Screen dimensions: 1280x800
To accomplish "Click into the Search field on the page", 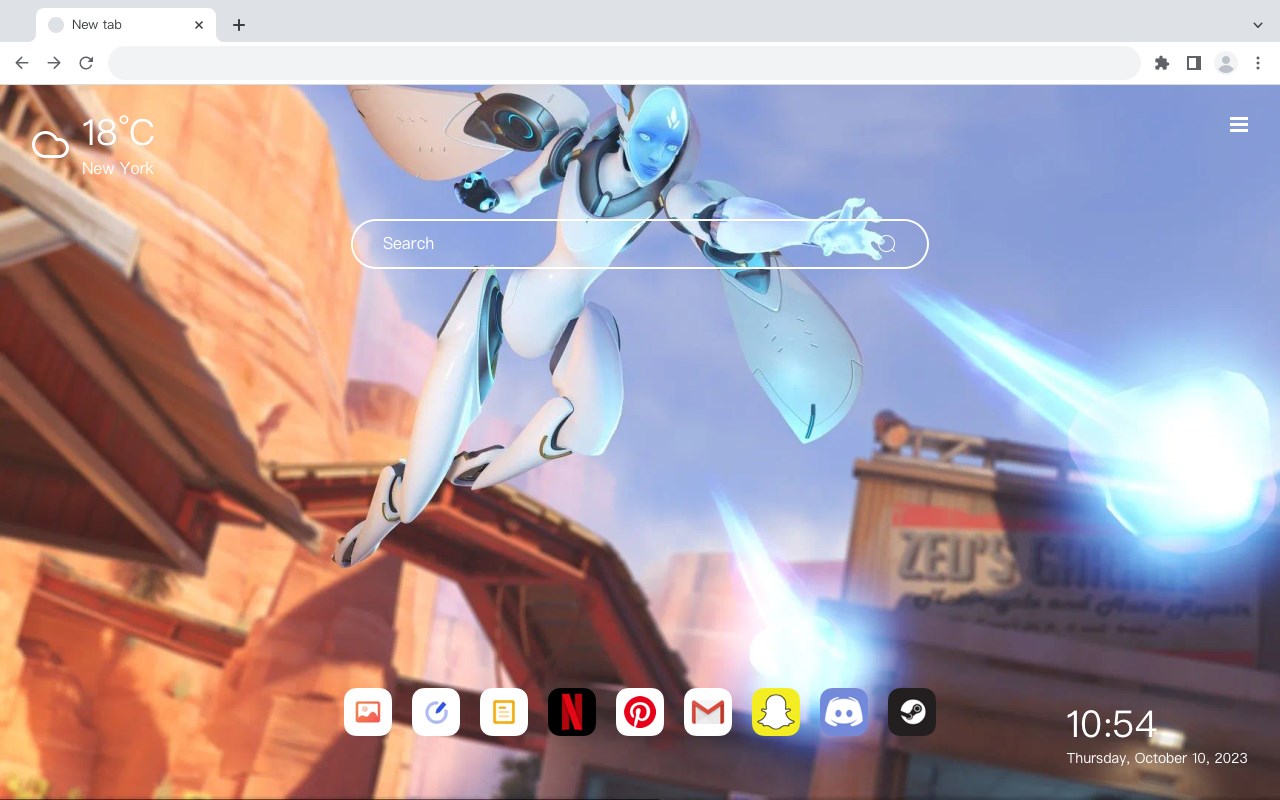I will tap(640, 244).
